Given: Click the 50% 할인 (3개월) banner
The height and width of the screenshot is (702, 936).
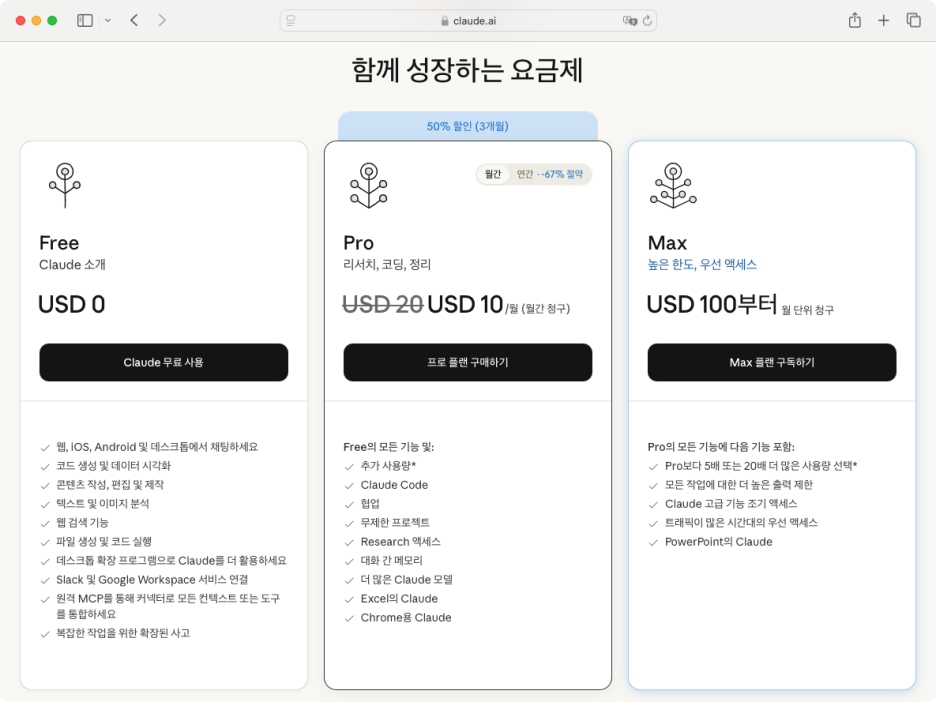Looking at the screenshot, I should [467, 126].
